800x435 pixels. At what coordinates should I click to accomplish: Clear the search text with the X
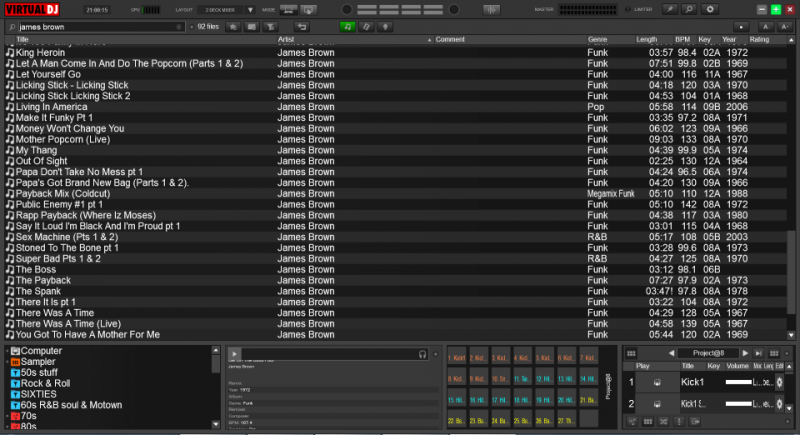[x=179, y=27]
